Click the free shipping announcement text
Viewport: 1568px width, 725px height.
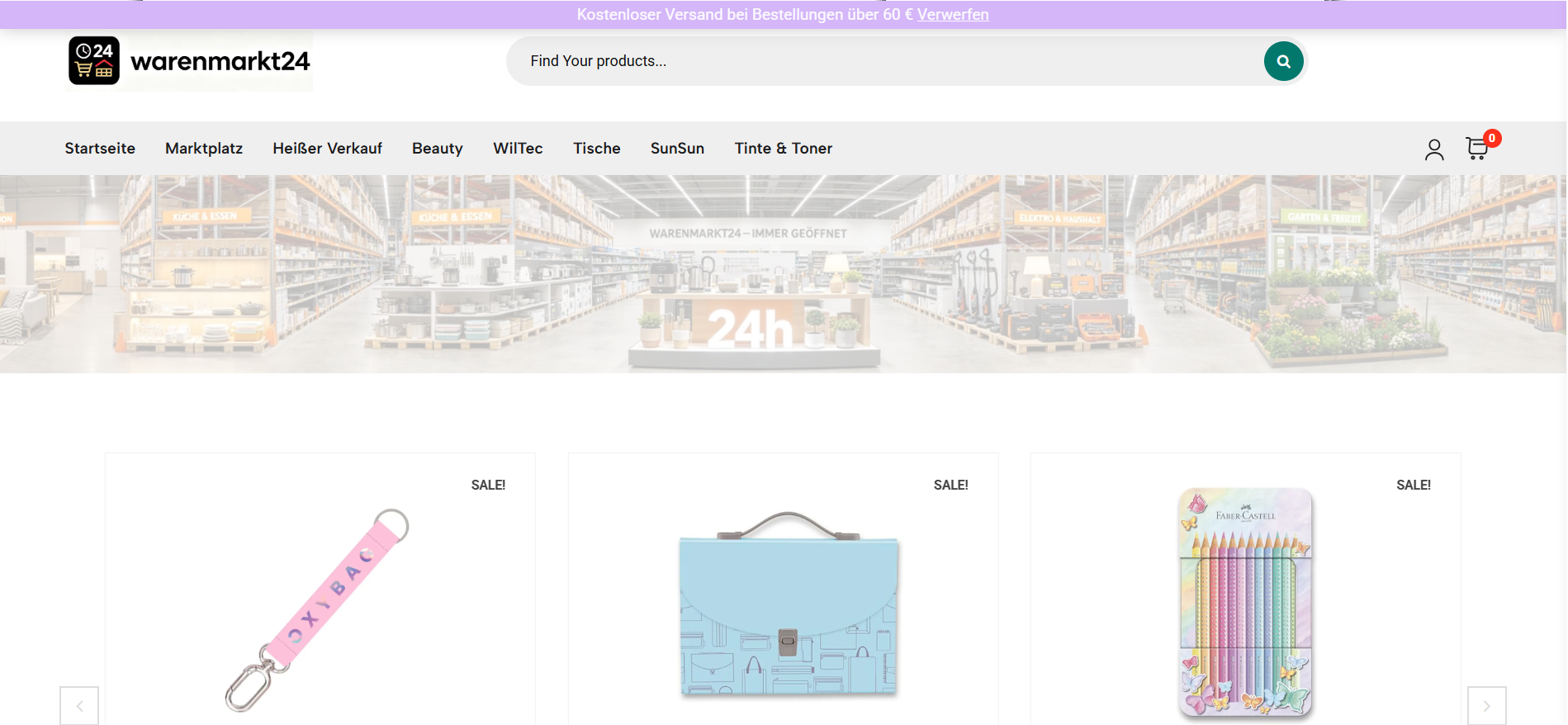745,14
